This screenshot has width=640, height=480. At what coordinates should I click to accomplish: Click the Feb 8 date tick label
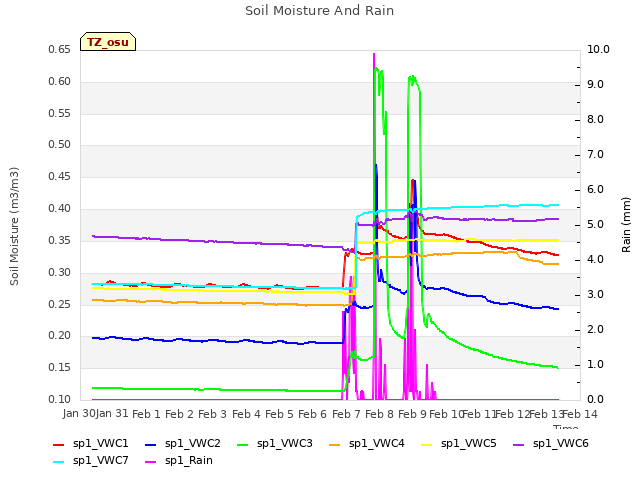click(x=379, y=414)
